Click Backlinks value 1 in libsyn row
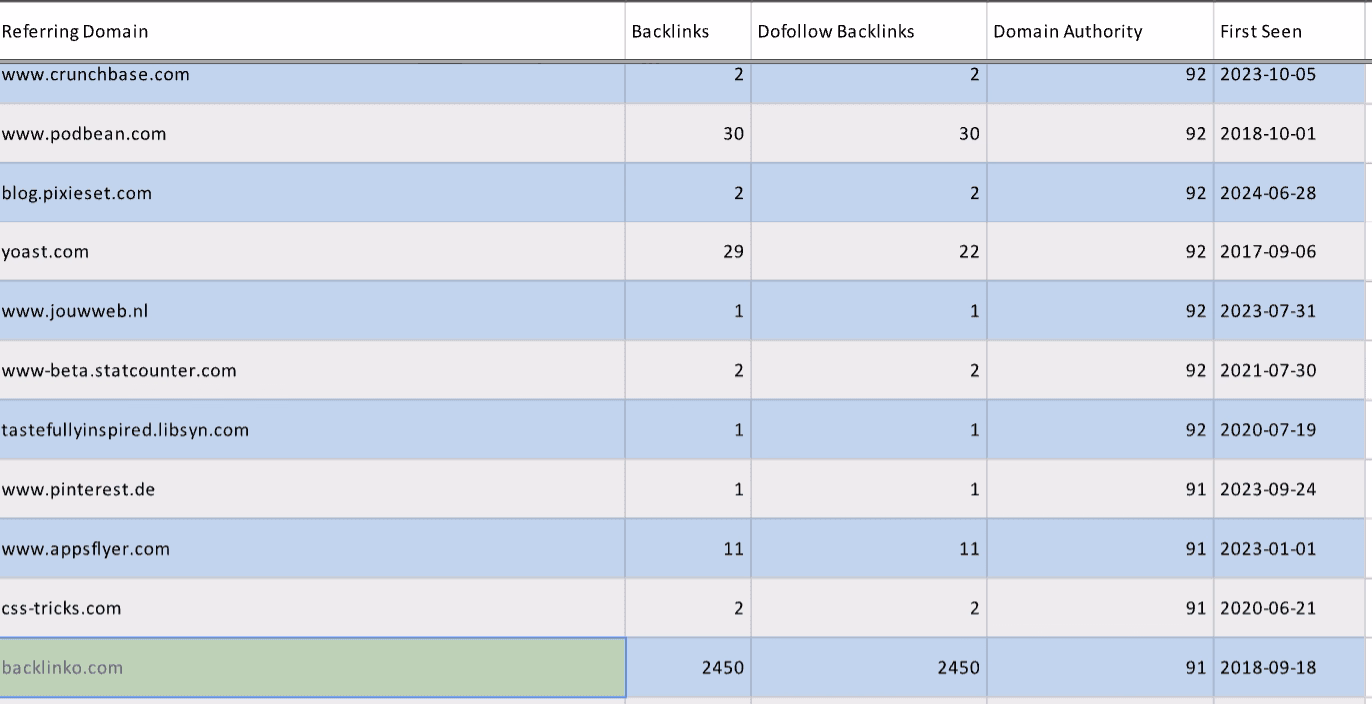The height and width of the screenshot is (704, 1372). (688, 430)
